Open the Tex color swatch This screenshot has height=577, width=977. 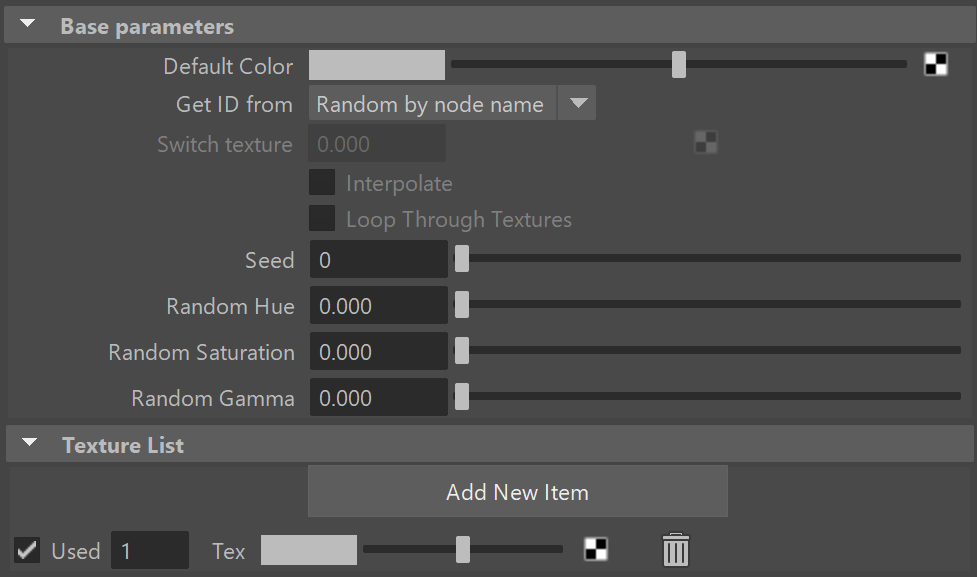click(x=309, y=550)
